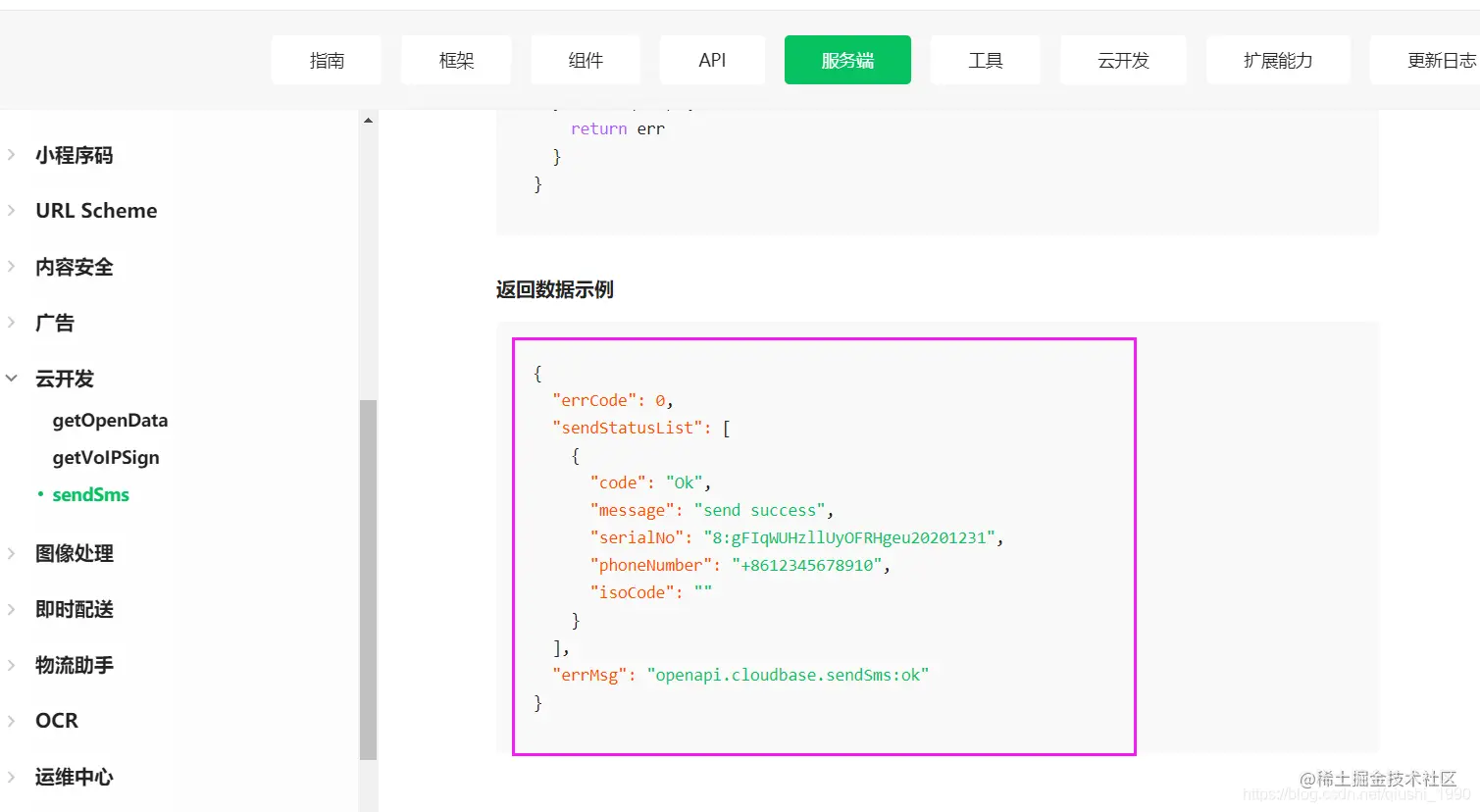Expand the 内容安全 chevron

click(x=12, y=266)
